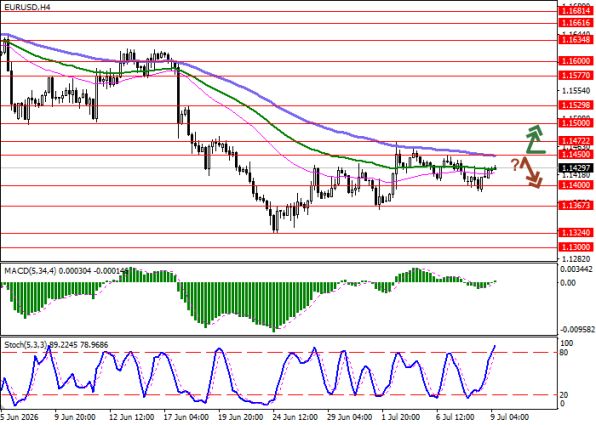The width and height of the screenshot is (596, 425).
Task: Select the 1.13240 price level label
Action: pyautogui.click(x=576, y=233)
